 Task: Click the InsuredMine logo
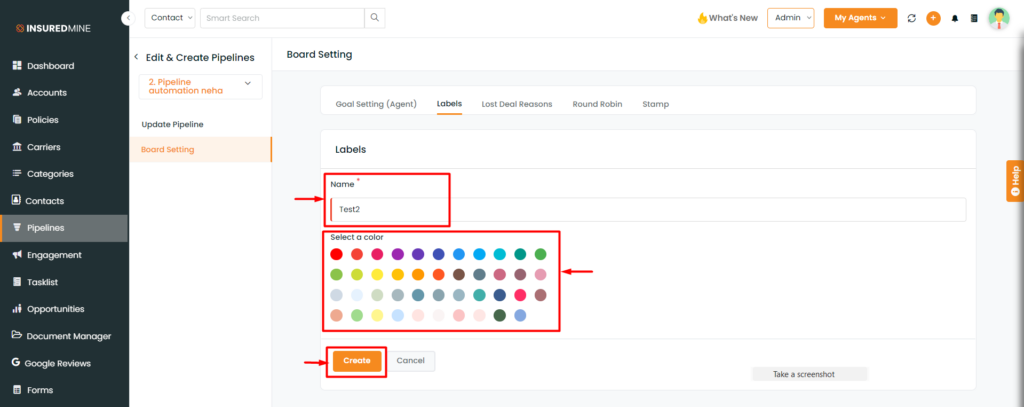coord(54,29)
